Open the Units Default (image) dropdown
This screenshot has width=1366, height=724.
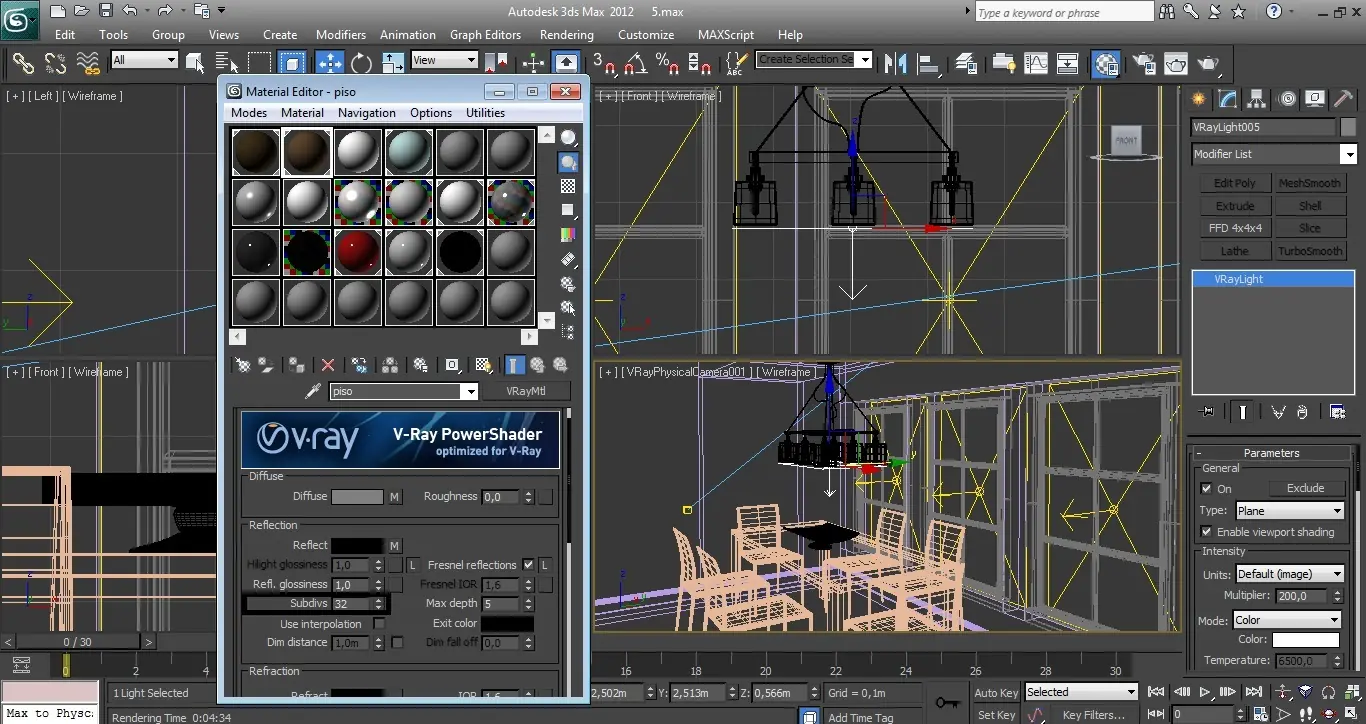coord(1290,574)
